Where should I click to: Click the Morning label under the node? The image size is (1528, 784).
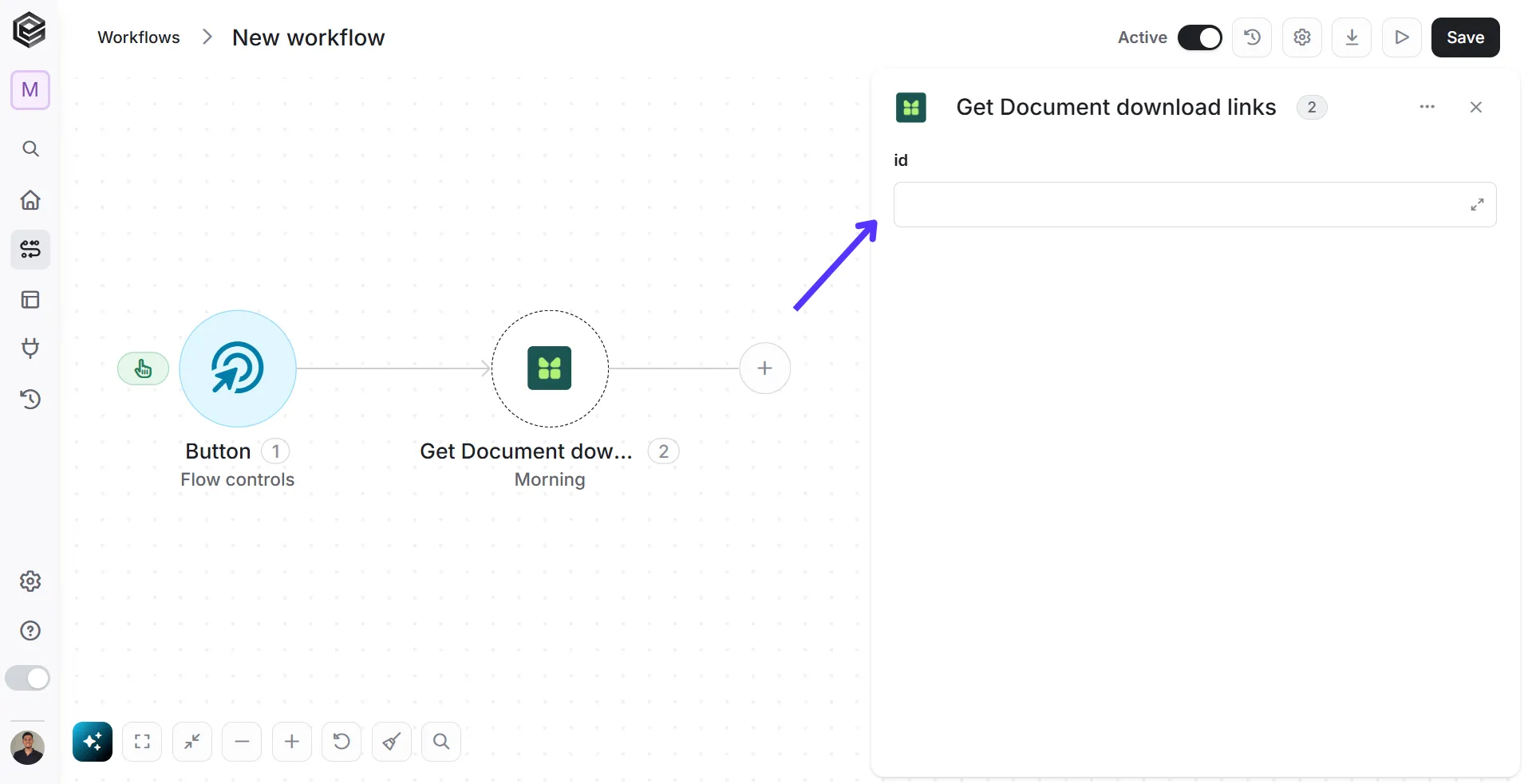550,479
